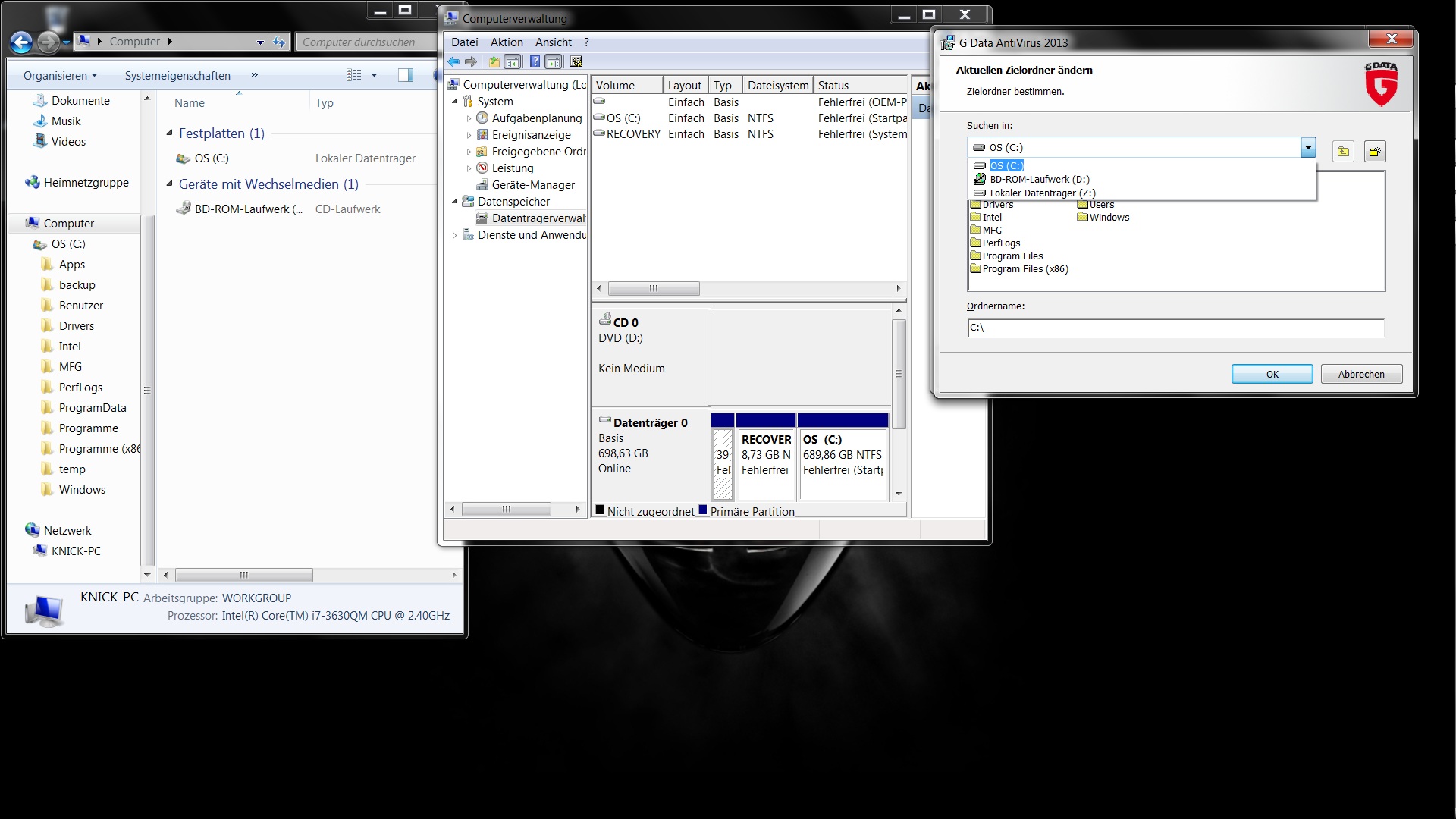Select the Program Files folder in dialog
The height and width of the screenshot is (819, 1456).
click(1006, 256)
